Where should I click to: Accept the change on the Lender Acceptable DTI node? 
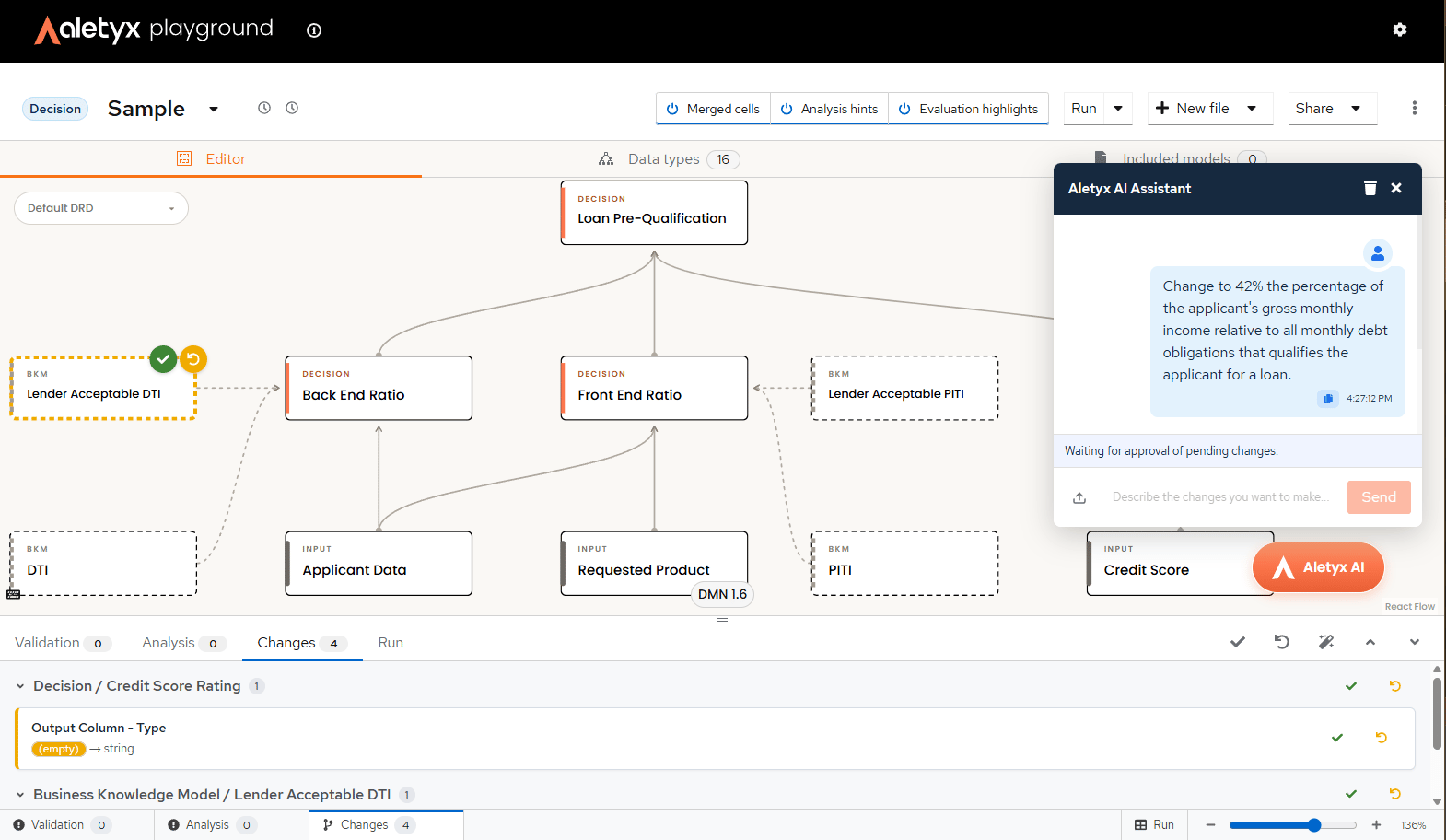point(163,359)
